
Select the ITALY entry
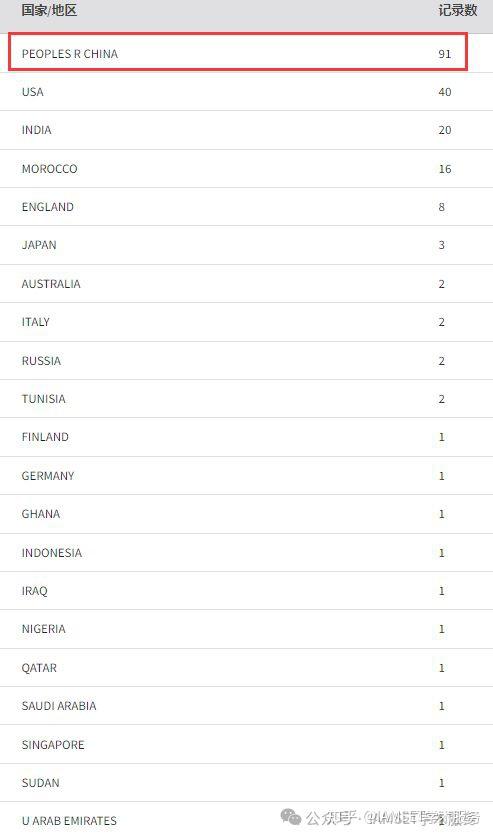(x=35, y=322)
